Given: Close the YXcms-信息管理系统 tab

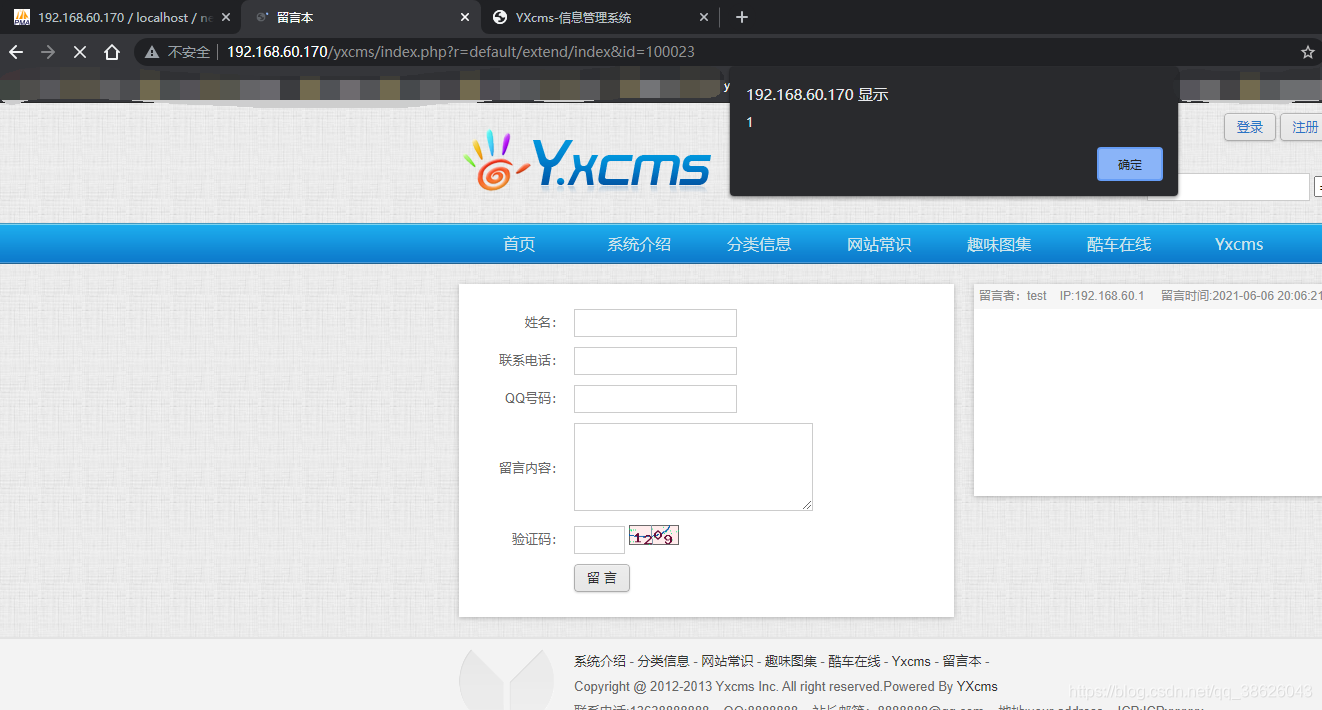Looking at the screenshot, I should click(x=704, y=17).
